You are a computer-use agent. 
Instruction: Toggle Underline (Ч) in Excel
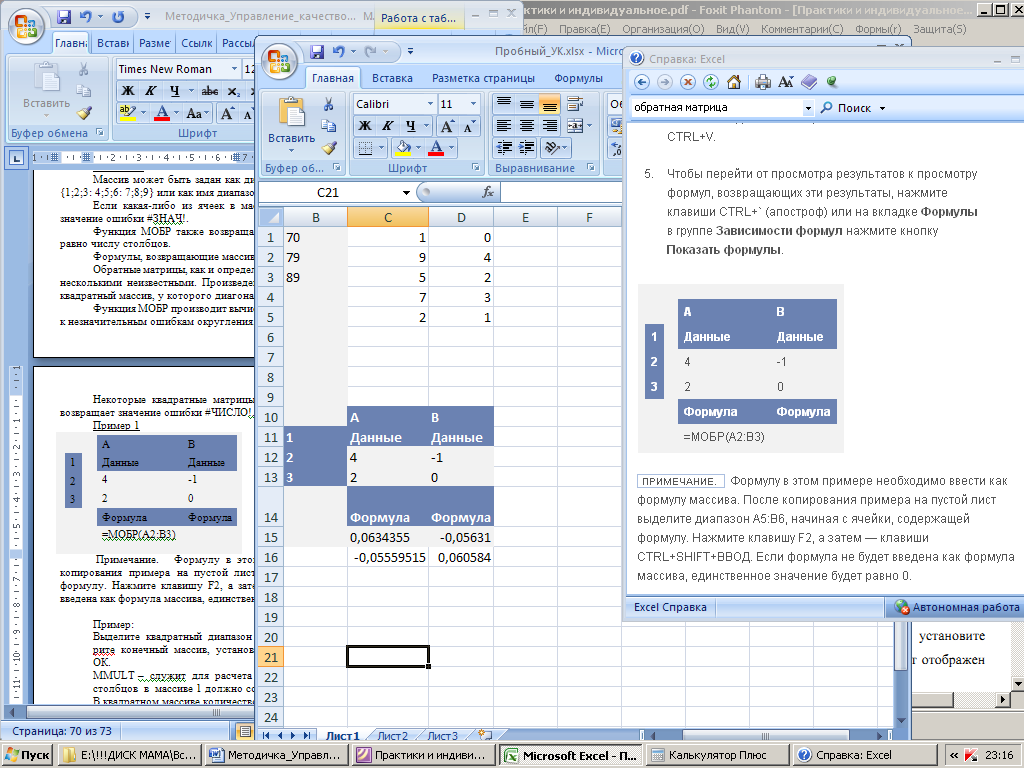coord(410,126)
